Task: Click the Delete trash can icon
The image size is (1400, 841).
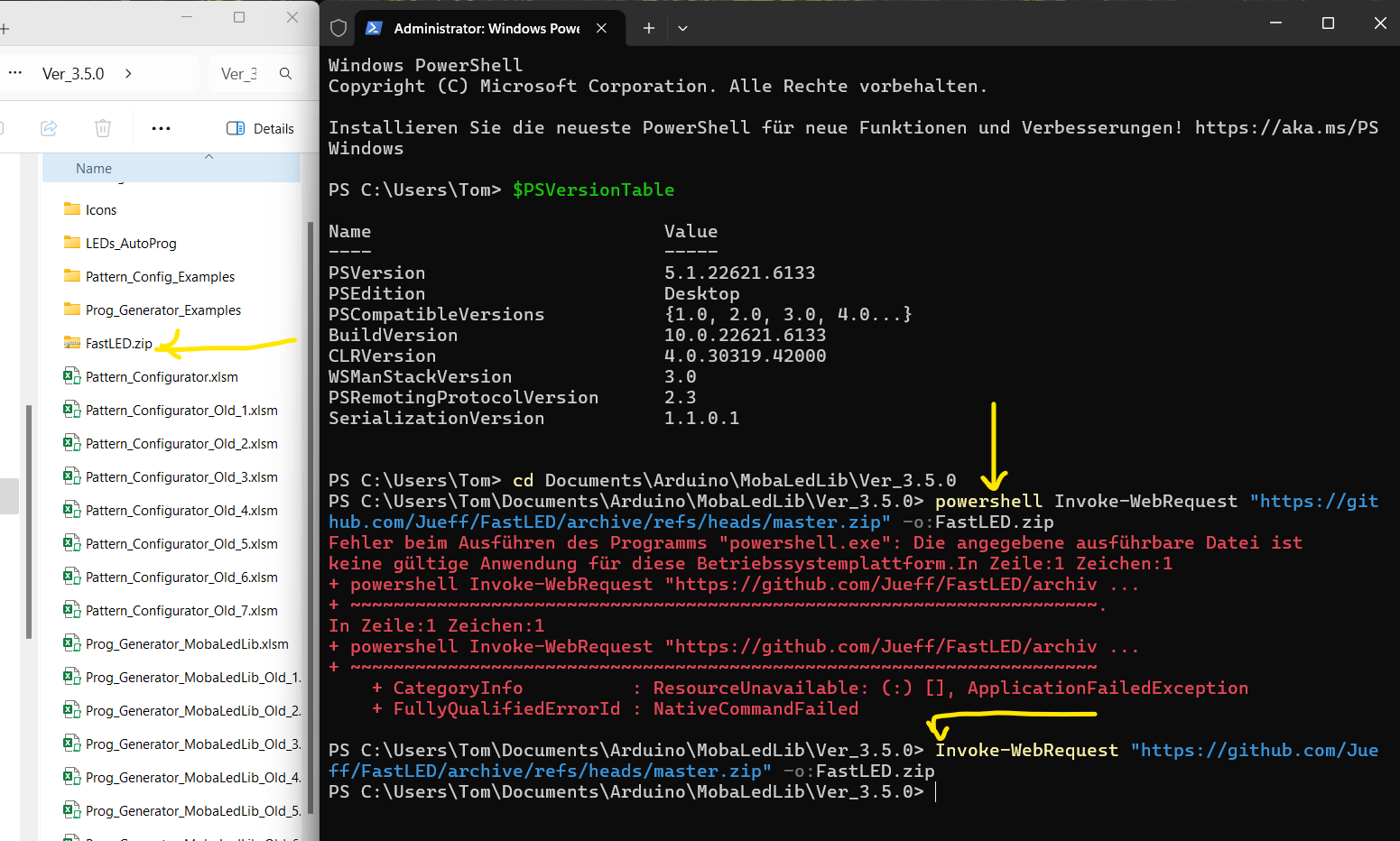Action: point(103,128)
